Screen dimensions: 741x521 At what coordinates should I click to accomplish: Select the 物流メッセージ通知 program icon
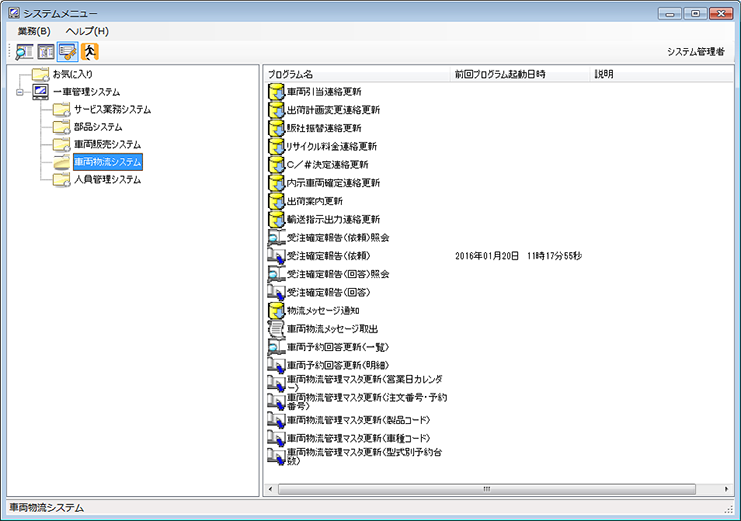pos(277,311)
